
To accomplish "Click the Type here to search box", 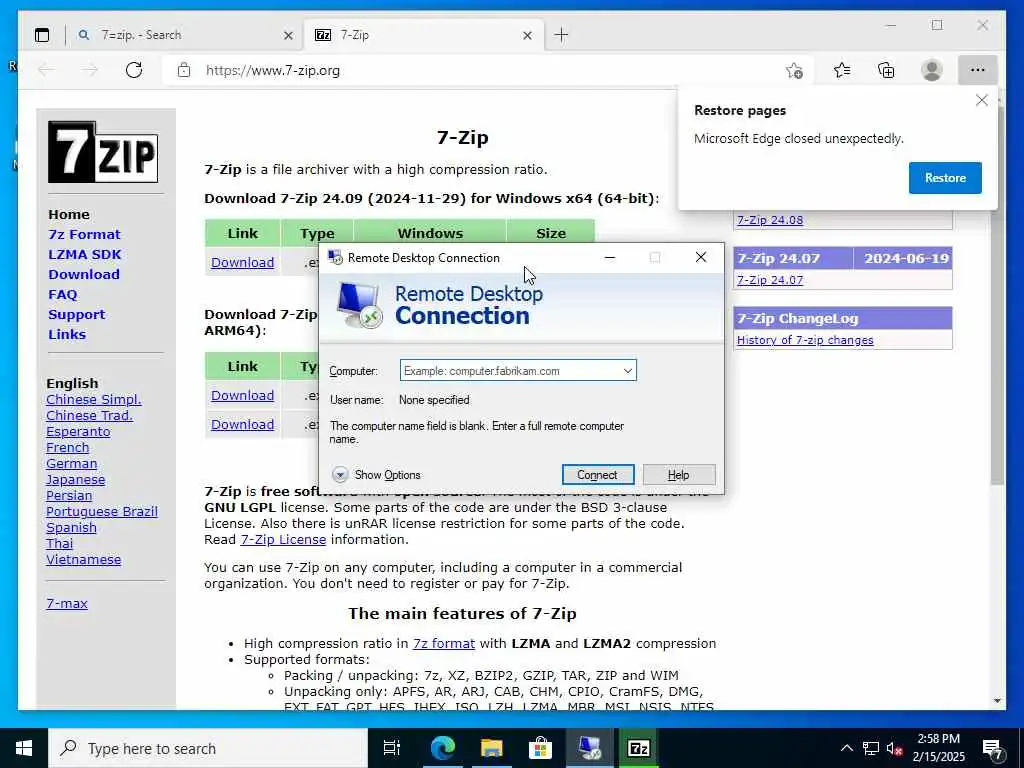I will click(x=208, y=748).
